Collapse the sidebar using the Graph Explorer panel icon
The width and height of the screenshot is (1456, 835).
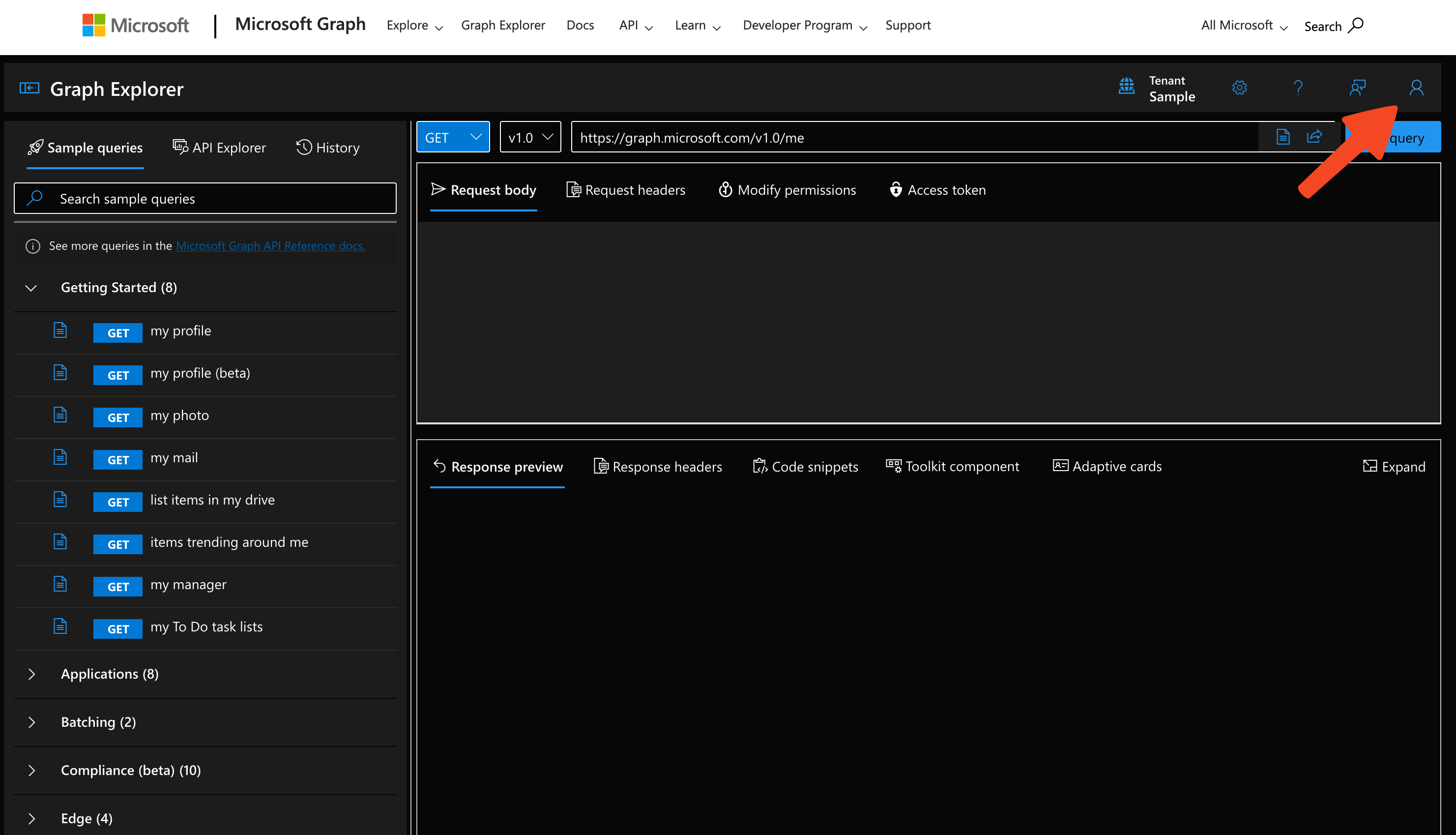point(29,89)
